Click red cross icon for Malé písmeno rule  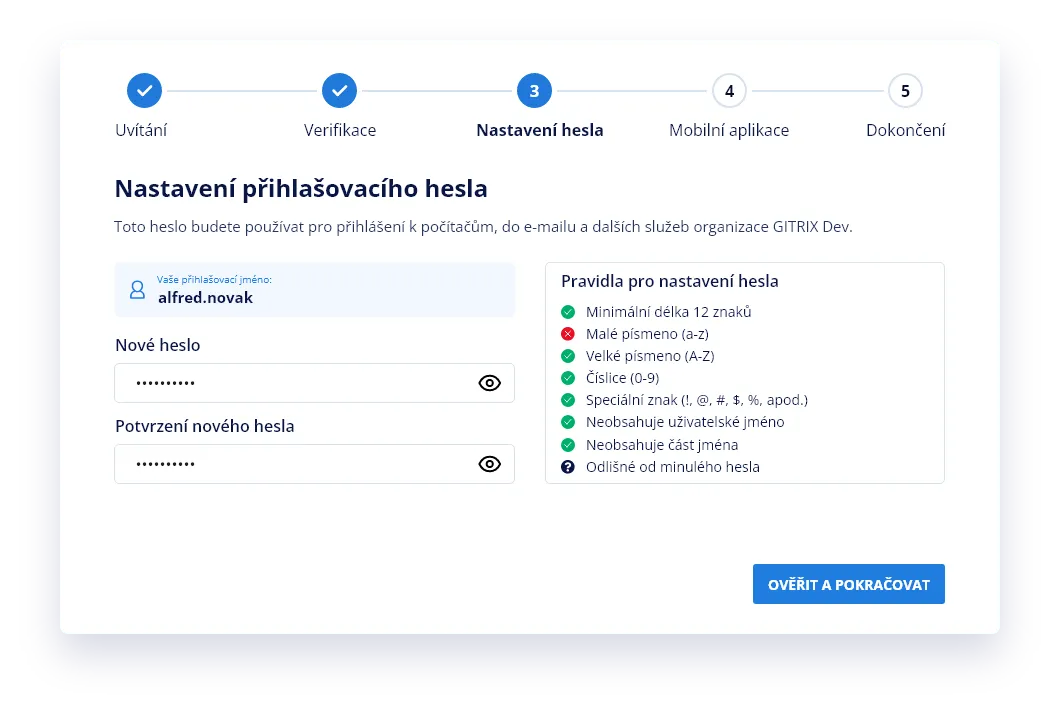pyautogui.click(x=568, y=334)
